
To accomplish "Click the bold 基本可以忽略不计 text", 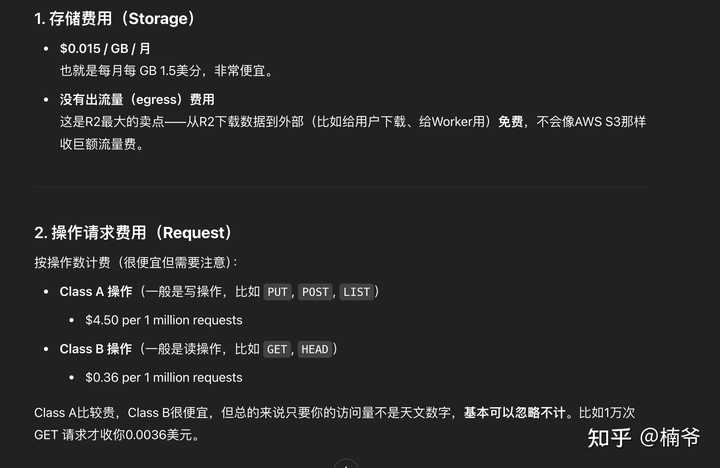I will [x=514, y=412].
